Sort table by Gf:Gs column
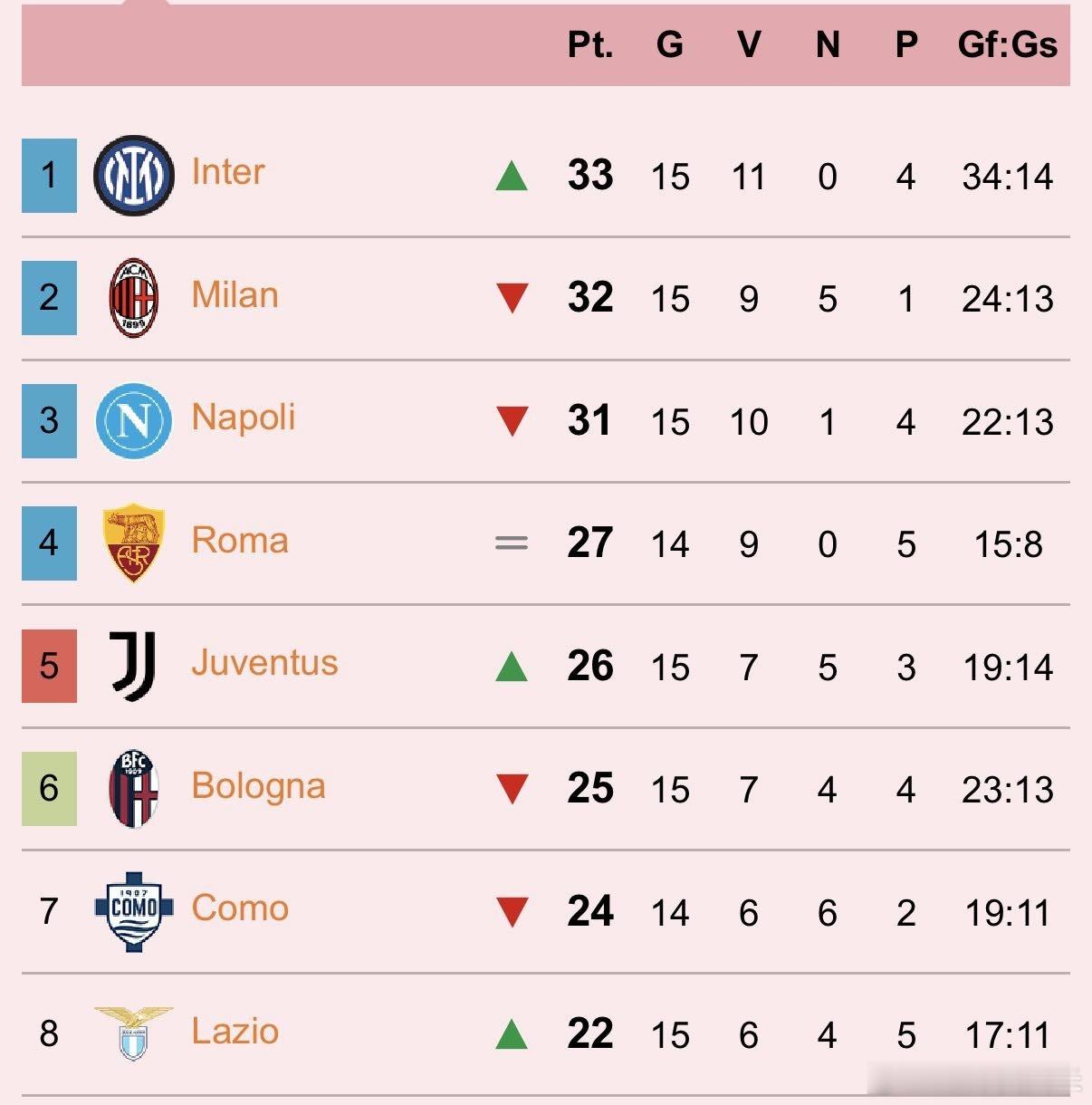Viewport: 1092px width, 1105px height. point(1007,44)
